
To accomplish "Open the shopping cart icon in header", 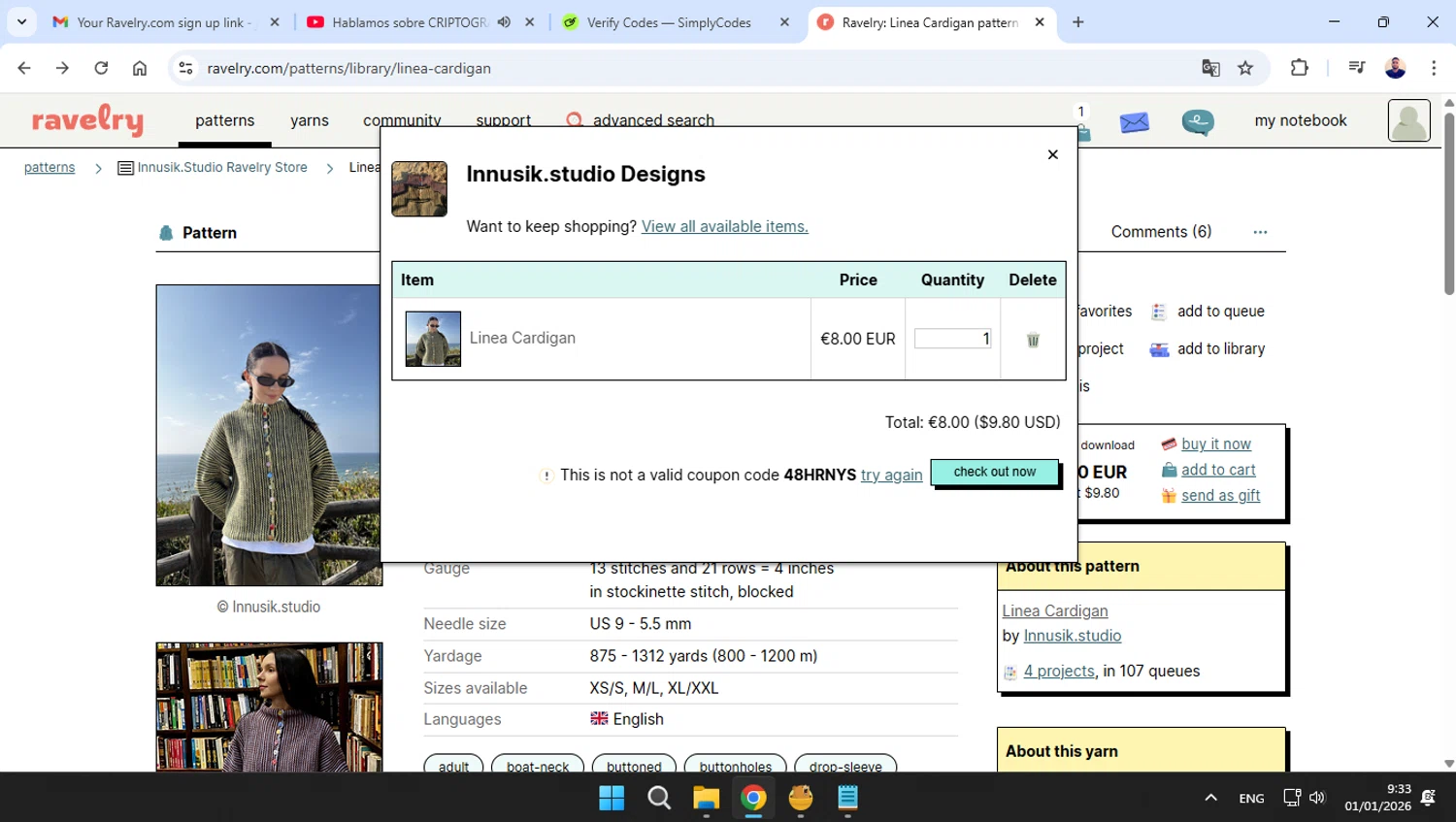I will 1082,132.
